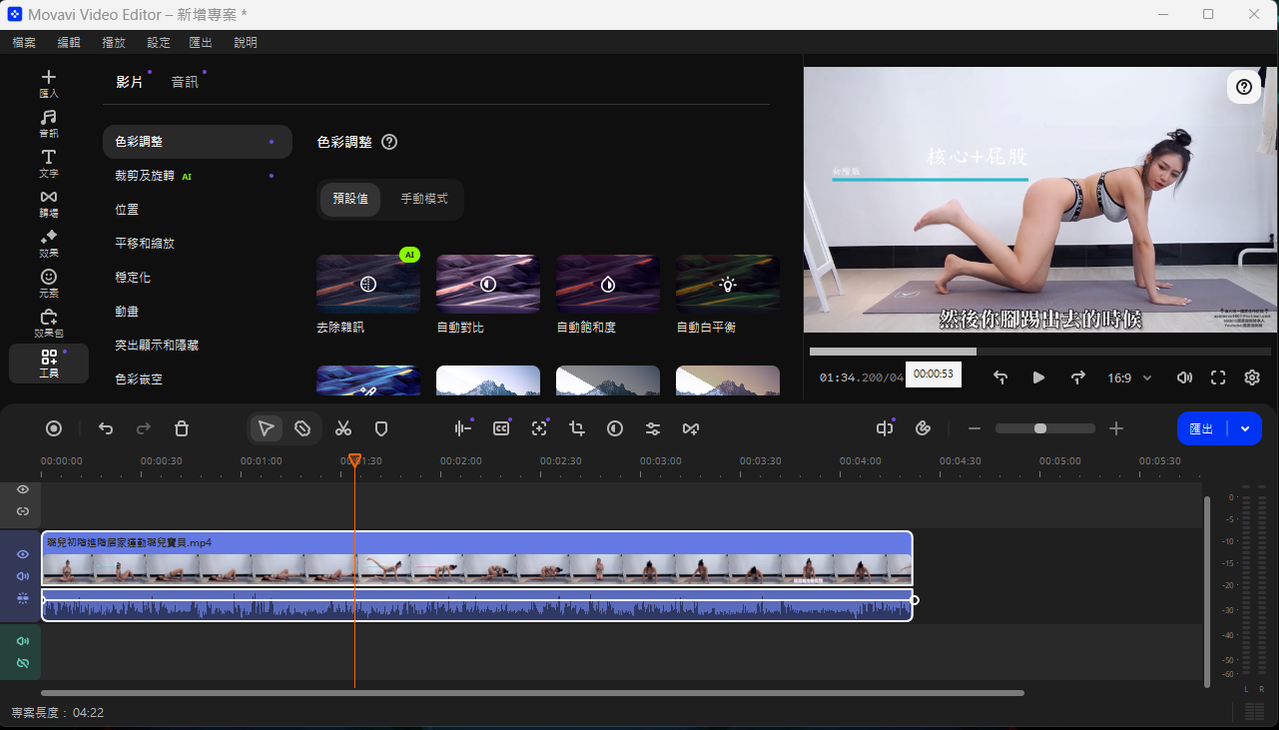Delete selected clip with trash icon

pos(181,428)
